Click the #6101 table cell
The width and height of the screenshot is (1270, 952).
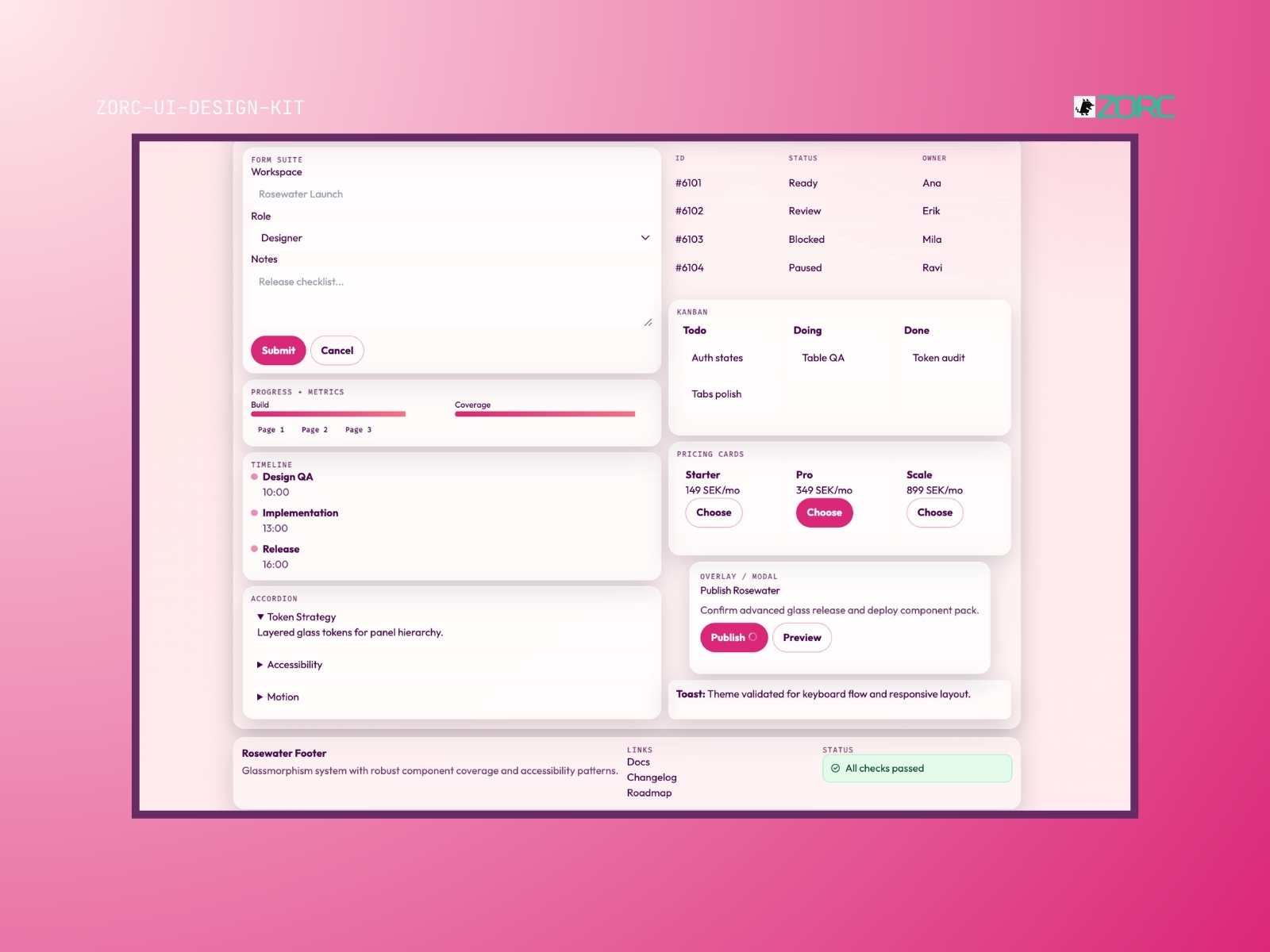[x=688, y=183]
